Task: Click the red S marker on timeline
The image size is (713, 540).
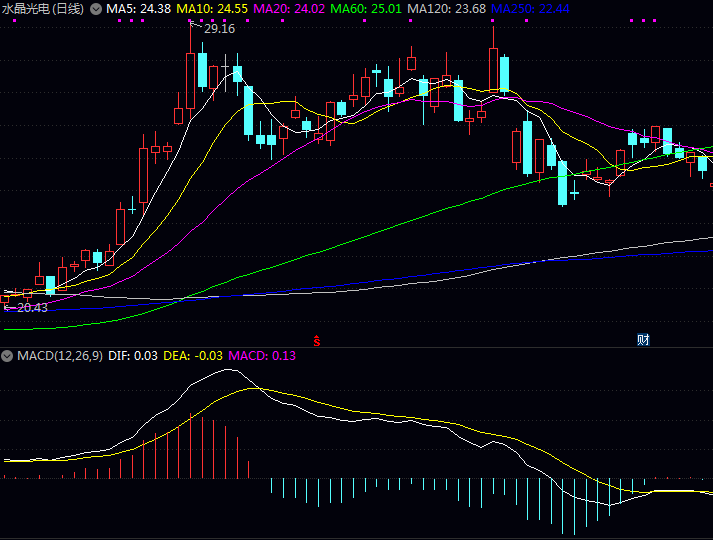Action: tap(317, 340)
